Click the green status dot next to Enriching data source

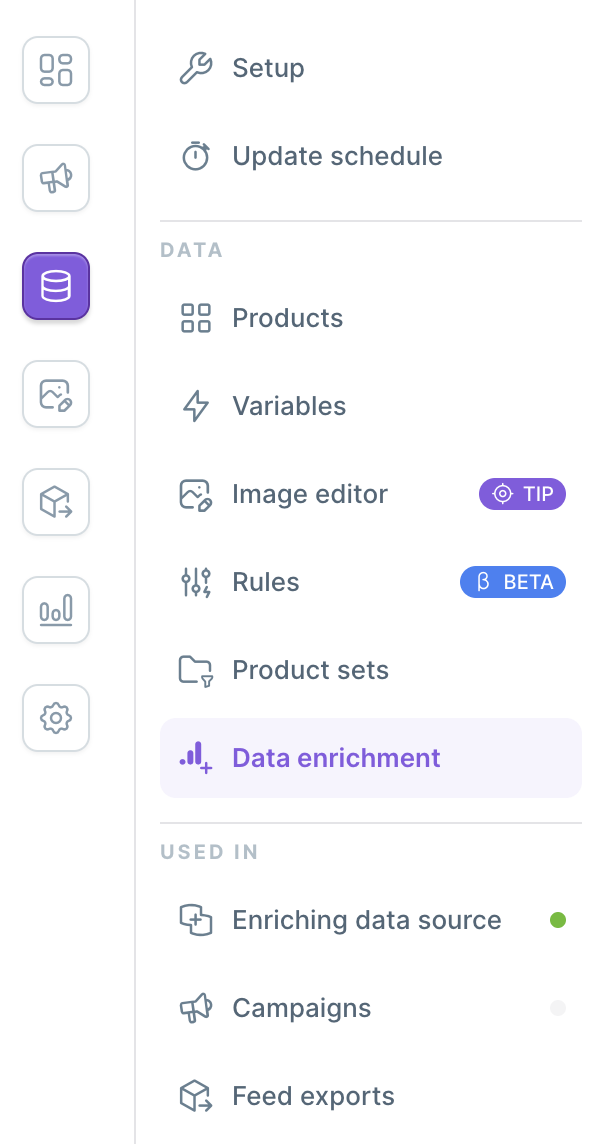pos(558,920)
